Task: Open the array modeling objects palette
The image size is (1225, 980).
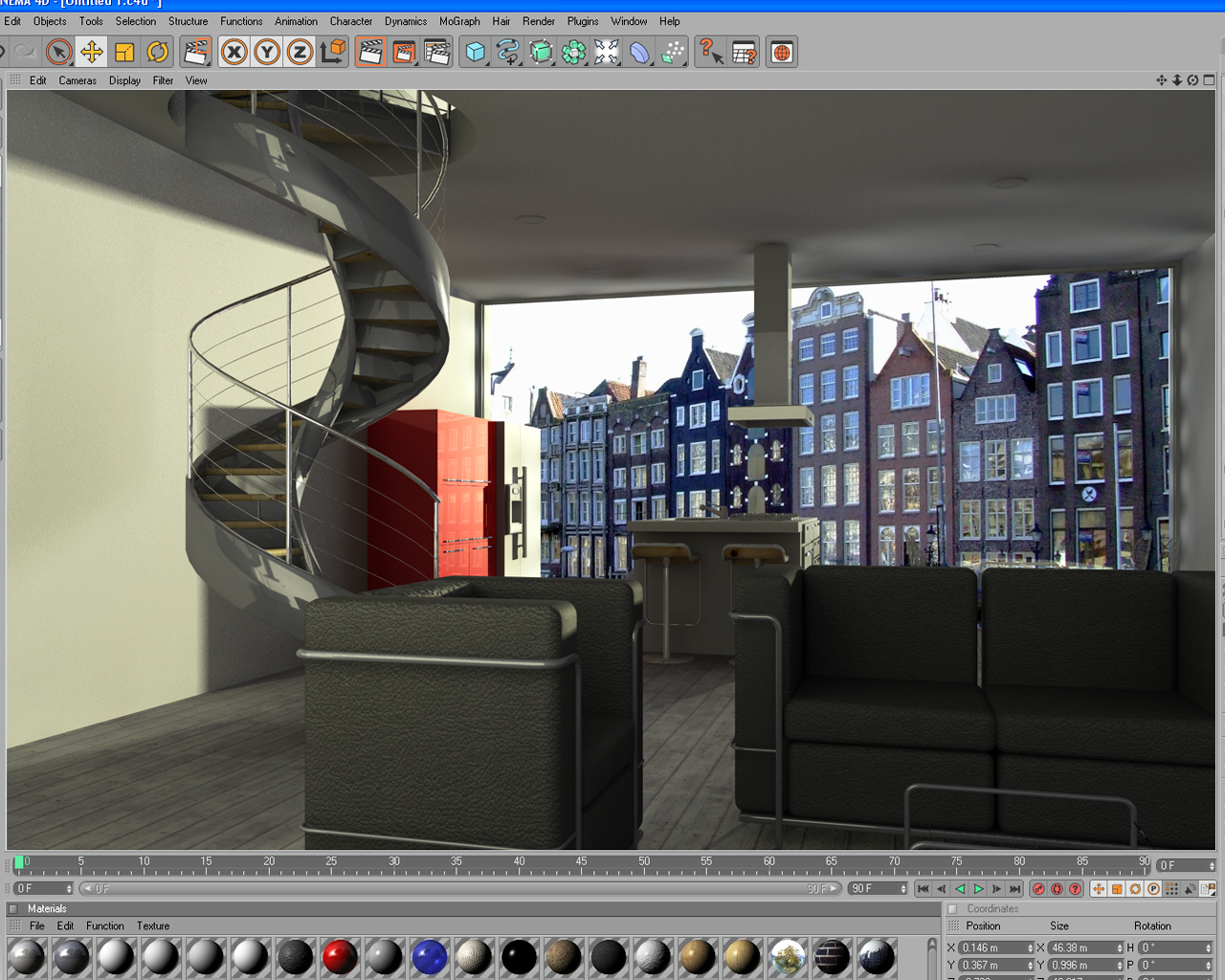Action: [x=574, y=52]
